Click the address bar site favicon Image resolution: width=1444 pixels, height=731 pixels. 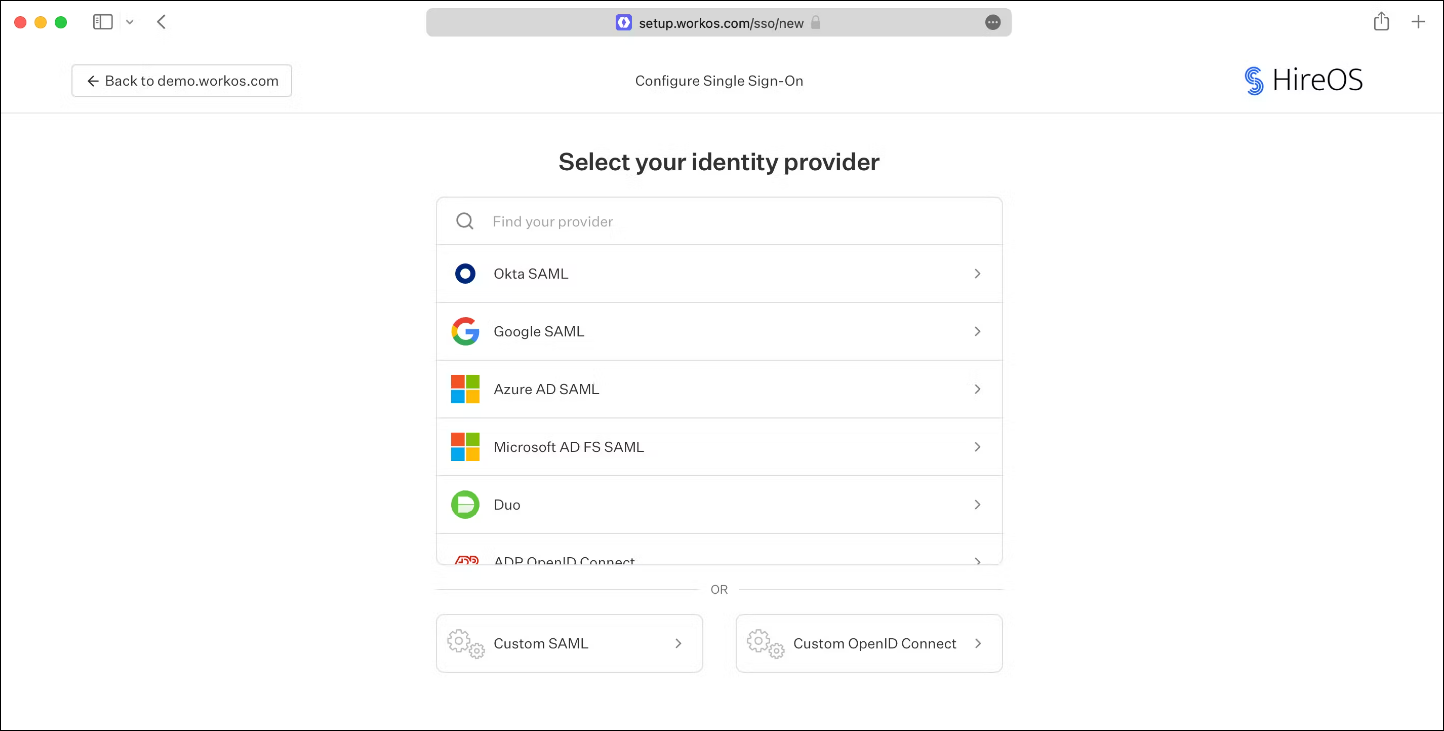(x=624, y=22)
